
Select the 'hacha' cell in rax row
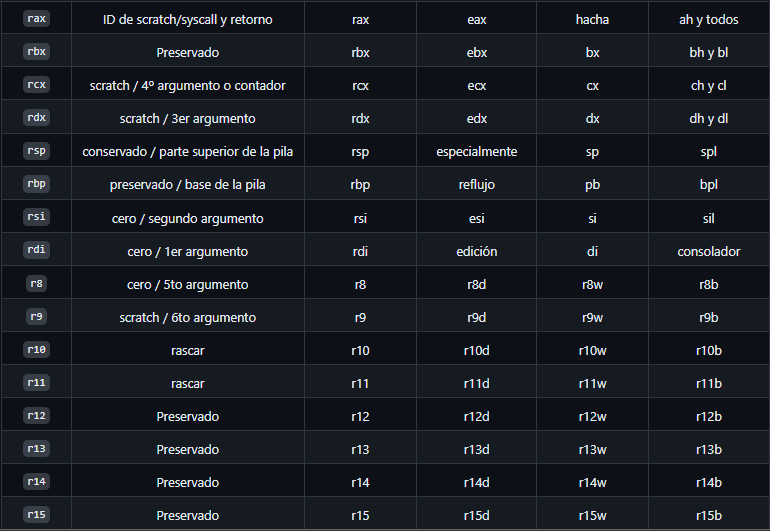point(592,20)
